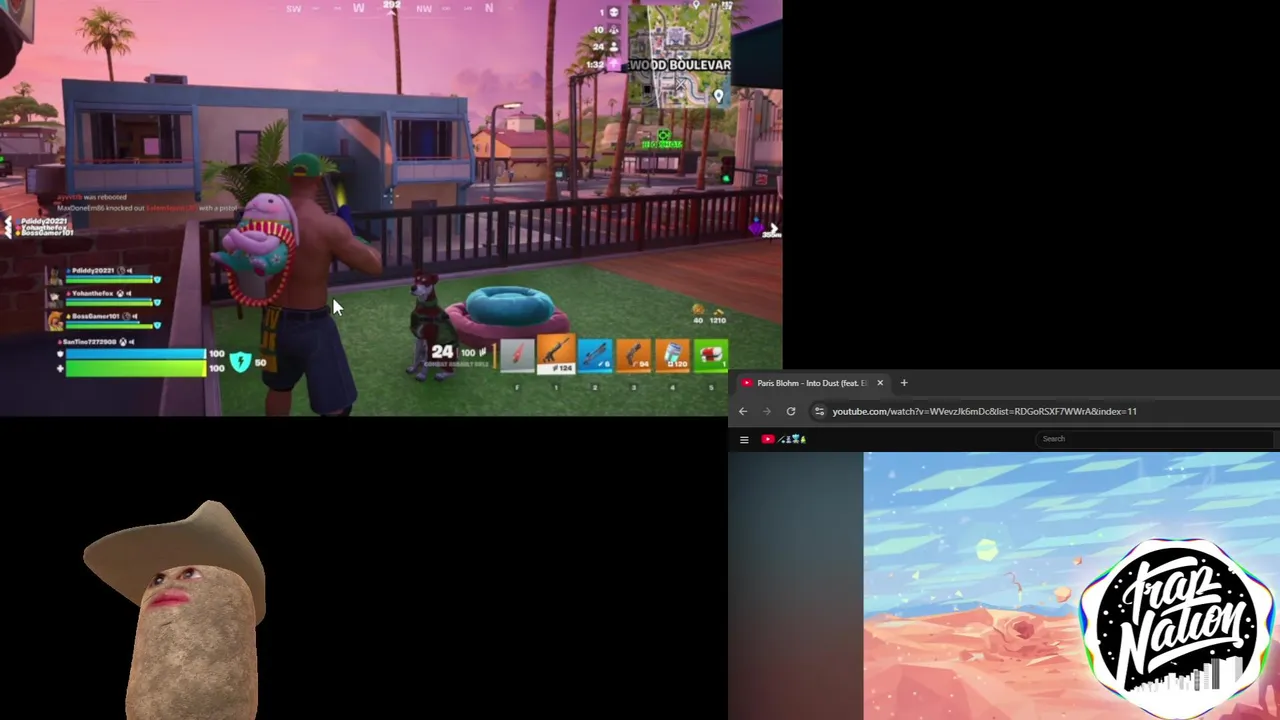The height and width of the screenshot is (720, 1280).
Task: Click the eliminations skull icon
Action: (x=614, y=12)
